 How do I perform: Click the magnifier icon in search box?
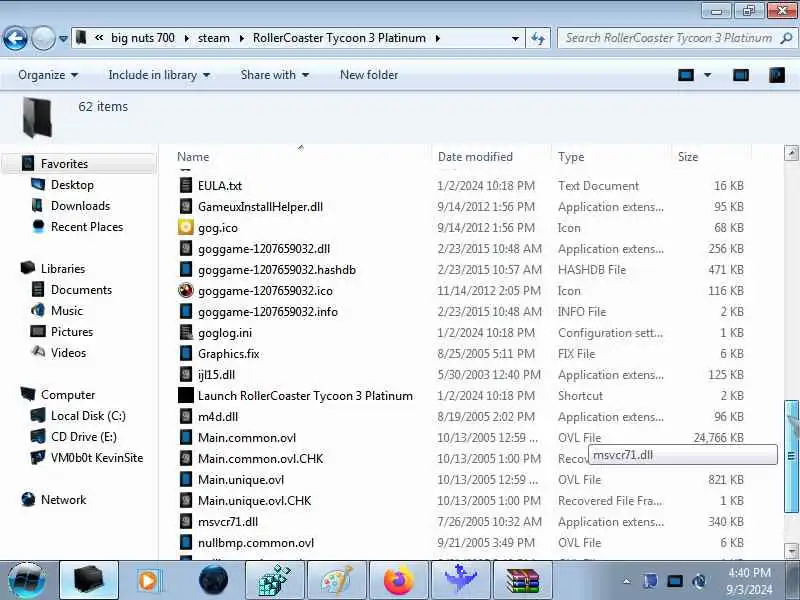click(786, 38)
